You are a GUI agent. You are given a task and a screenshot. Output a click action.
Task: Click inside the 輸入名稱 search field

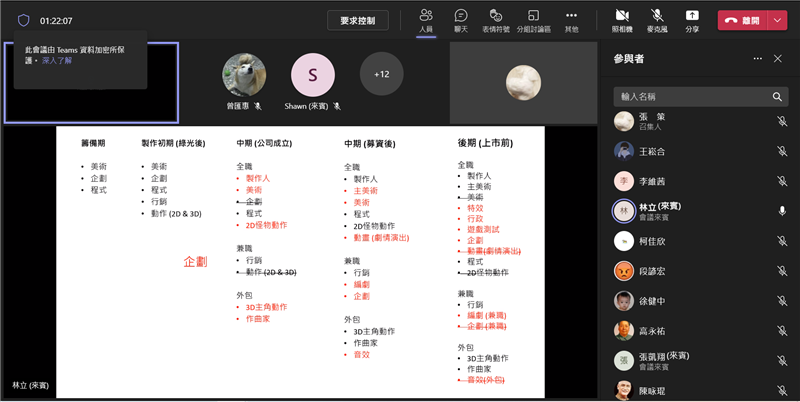click(x=690, y=97)
